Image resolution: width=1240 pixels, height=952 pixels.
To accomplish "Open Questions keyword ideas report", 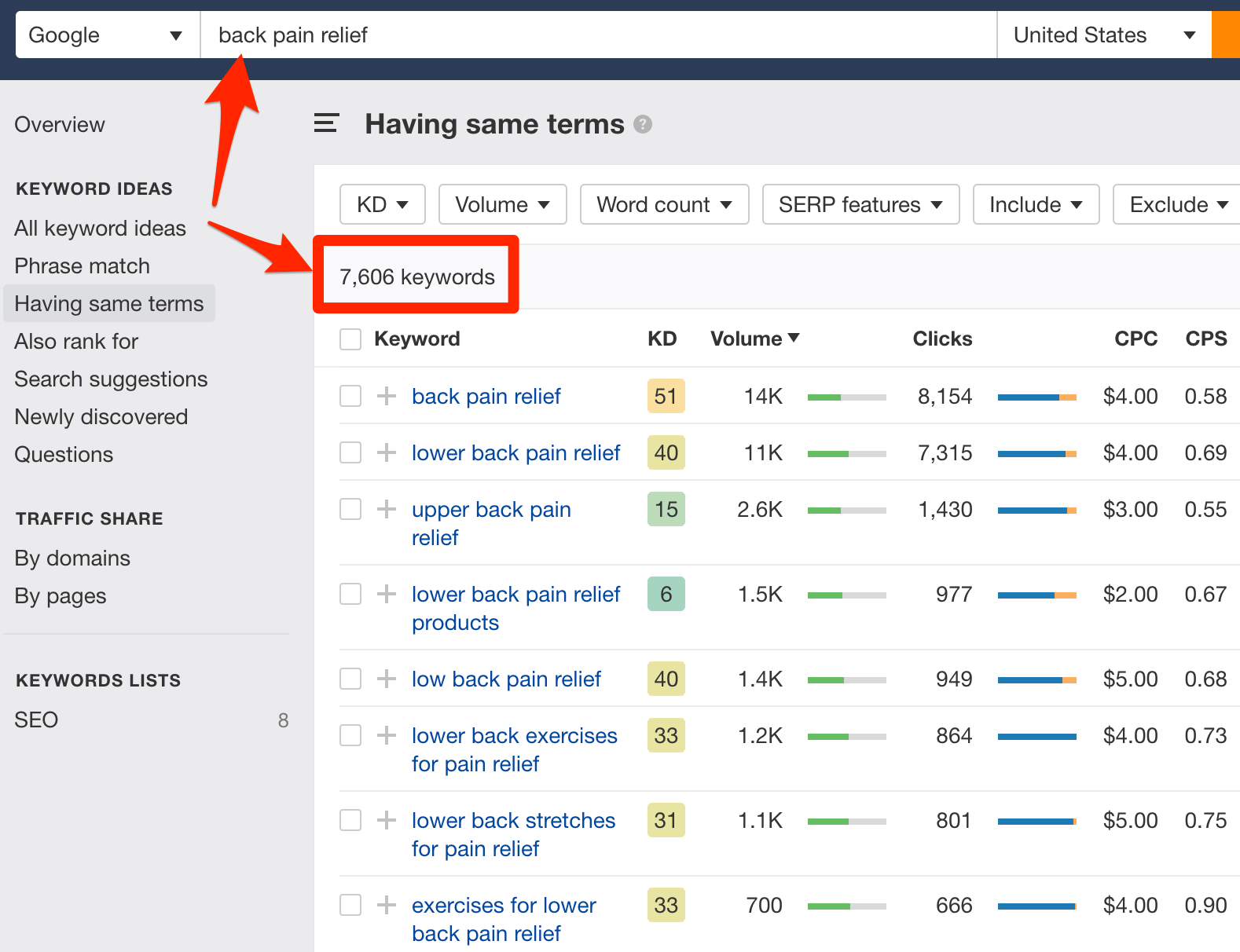I will [64, 454].
